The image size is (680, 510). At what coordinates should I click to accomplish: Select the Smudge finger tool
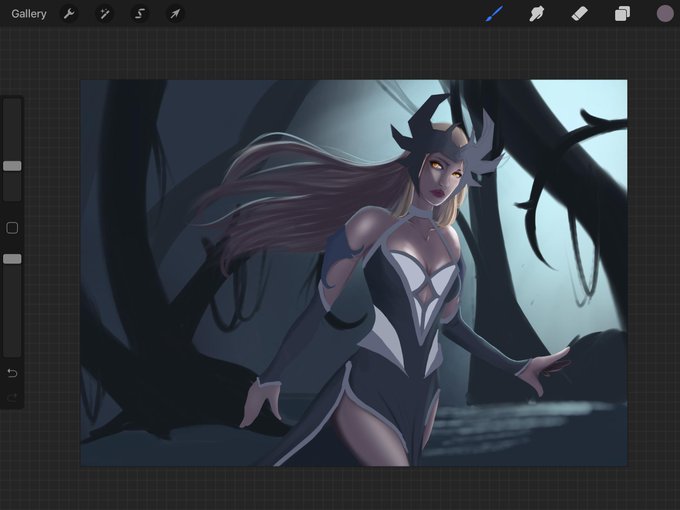pyautogui.click(x=537, y=14)
